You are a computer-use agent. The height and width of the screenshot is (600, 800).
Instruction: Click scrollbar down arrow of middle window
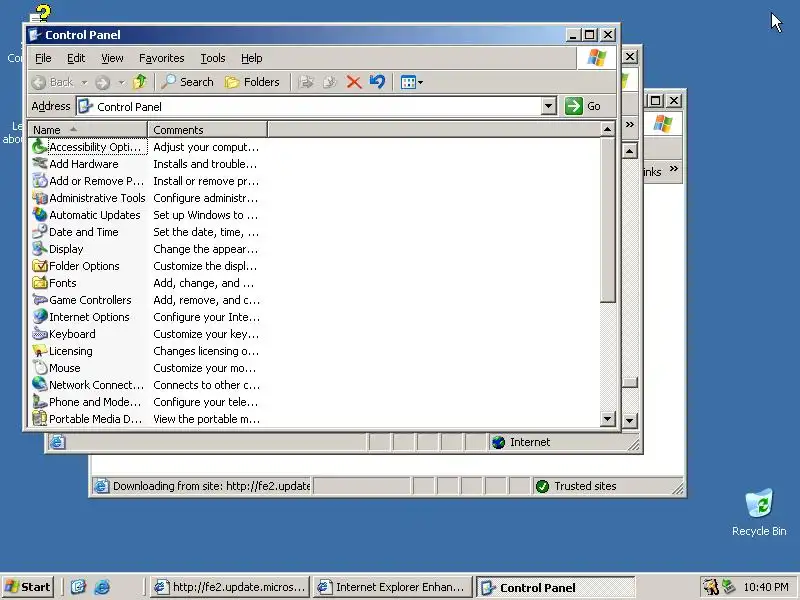630,421
